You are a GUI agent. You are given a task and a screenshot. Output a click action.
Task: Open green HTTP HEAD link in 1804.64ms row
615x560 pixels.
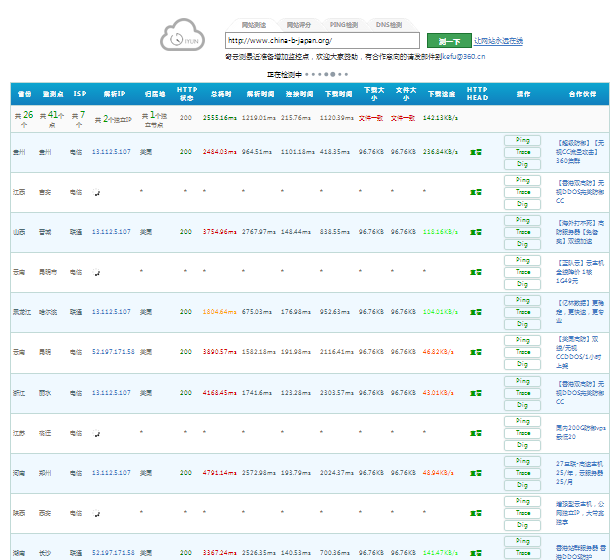tap(476, 312)
